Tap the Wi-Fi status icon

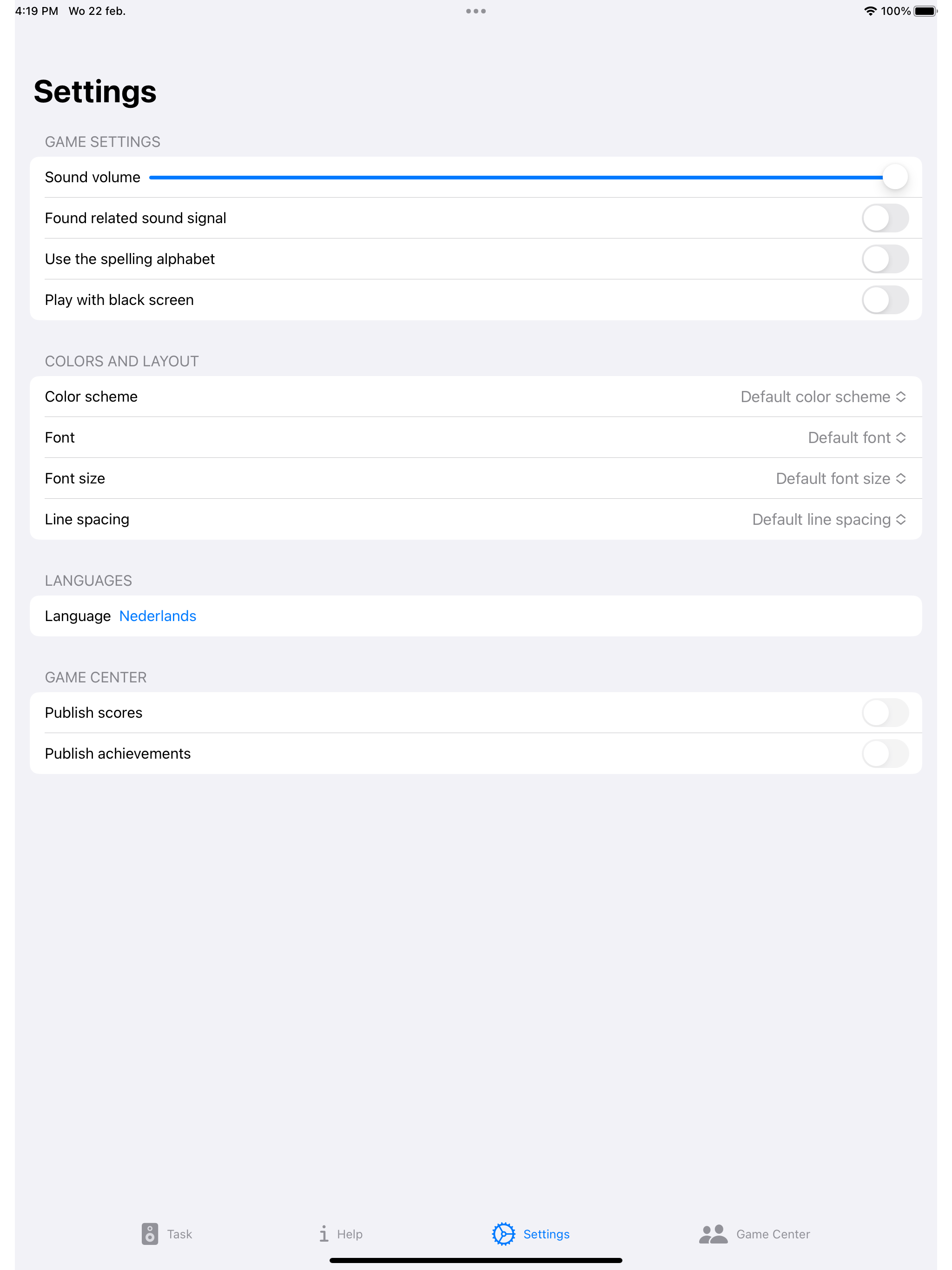871,11
